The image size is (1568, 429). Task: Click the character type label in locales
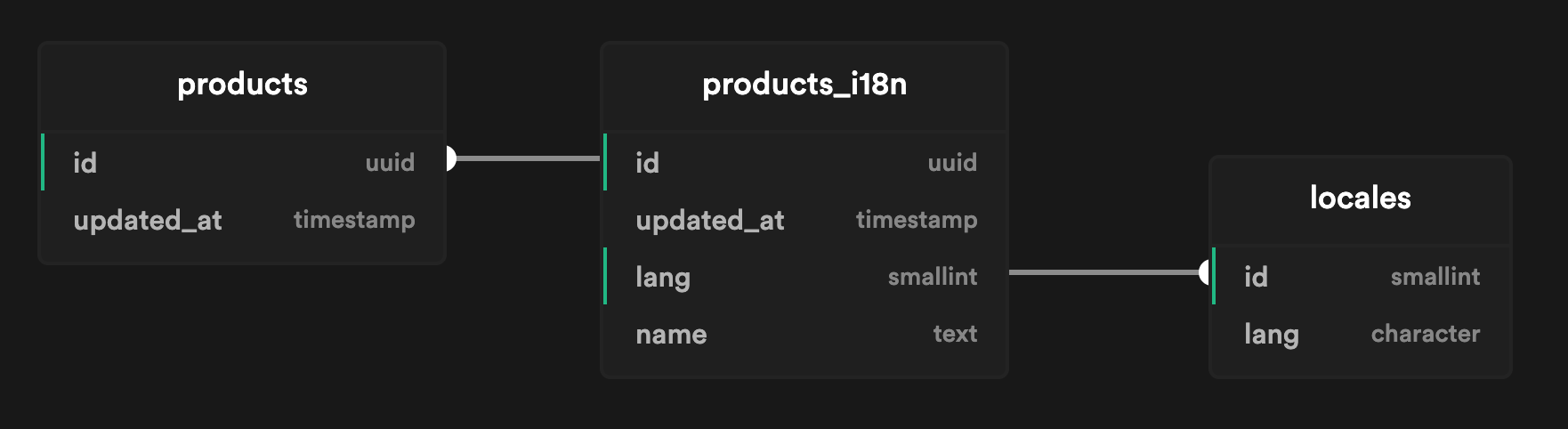click(x=1426, y=334)
